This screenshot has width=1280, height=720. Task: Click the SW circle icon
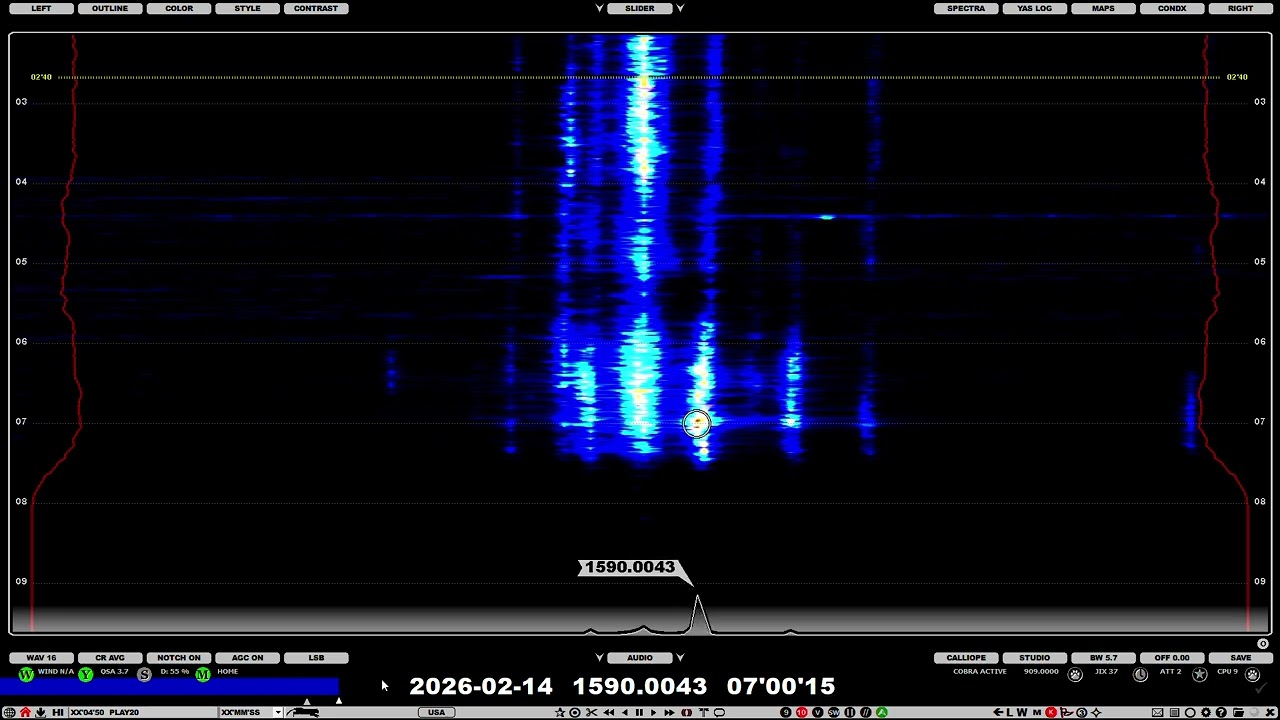pyautogui.click(x=834, y=713)
